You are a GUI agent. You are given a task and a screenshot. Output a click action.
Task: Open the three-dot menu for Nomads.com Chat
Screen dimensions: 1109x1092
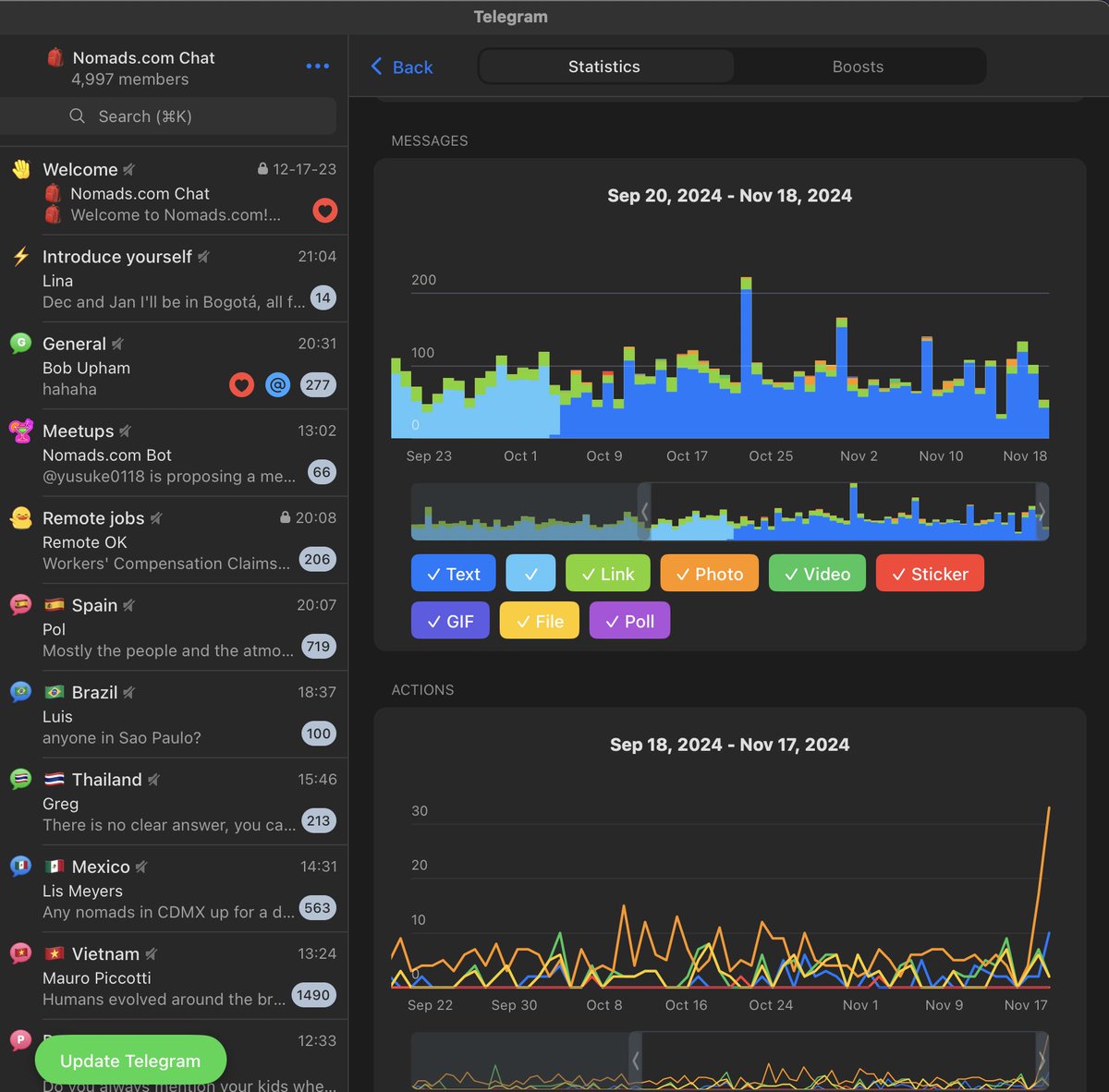pos(318,66)
